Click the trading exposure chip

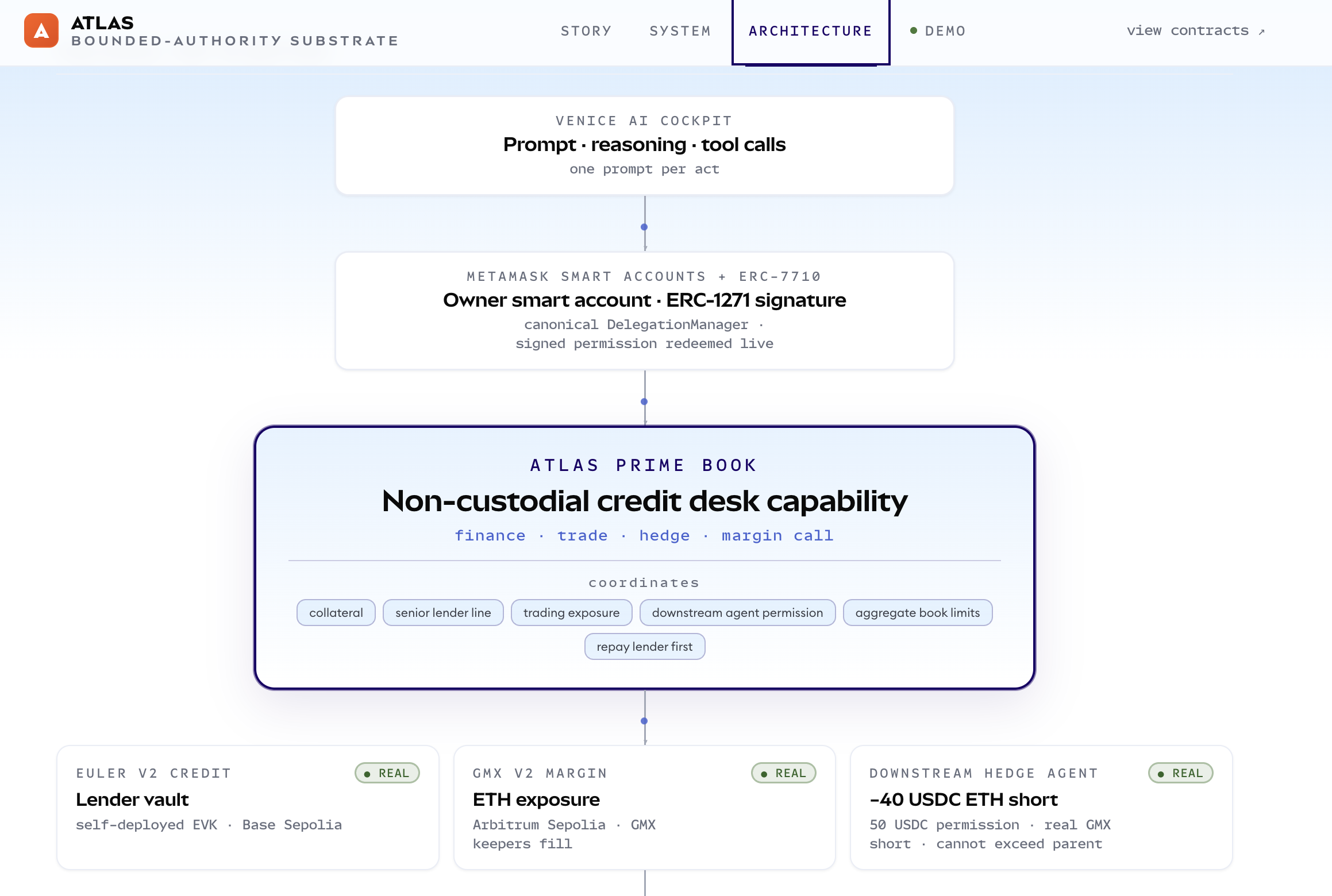point(571,613)
